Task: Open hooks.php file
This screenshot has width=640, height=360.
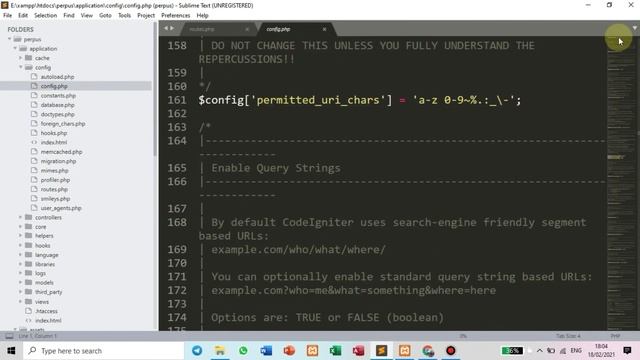Action: click(53, 133)
